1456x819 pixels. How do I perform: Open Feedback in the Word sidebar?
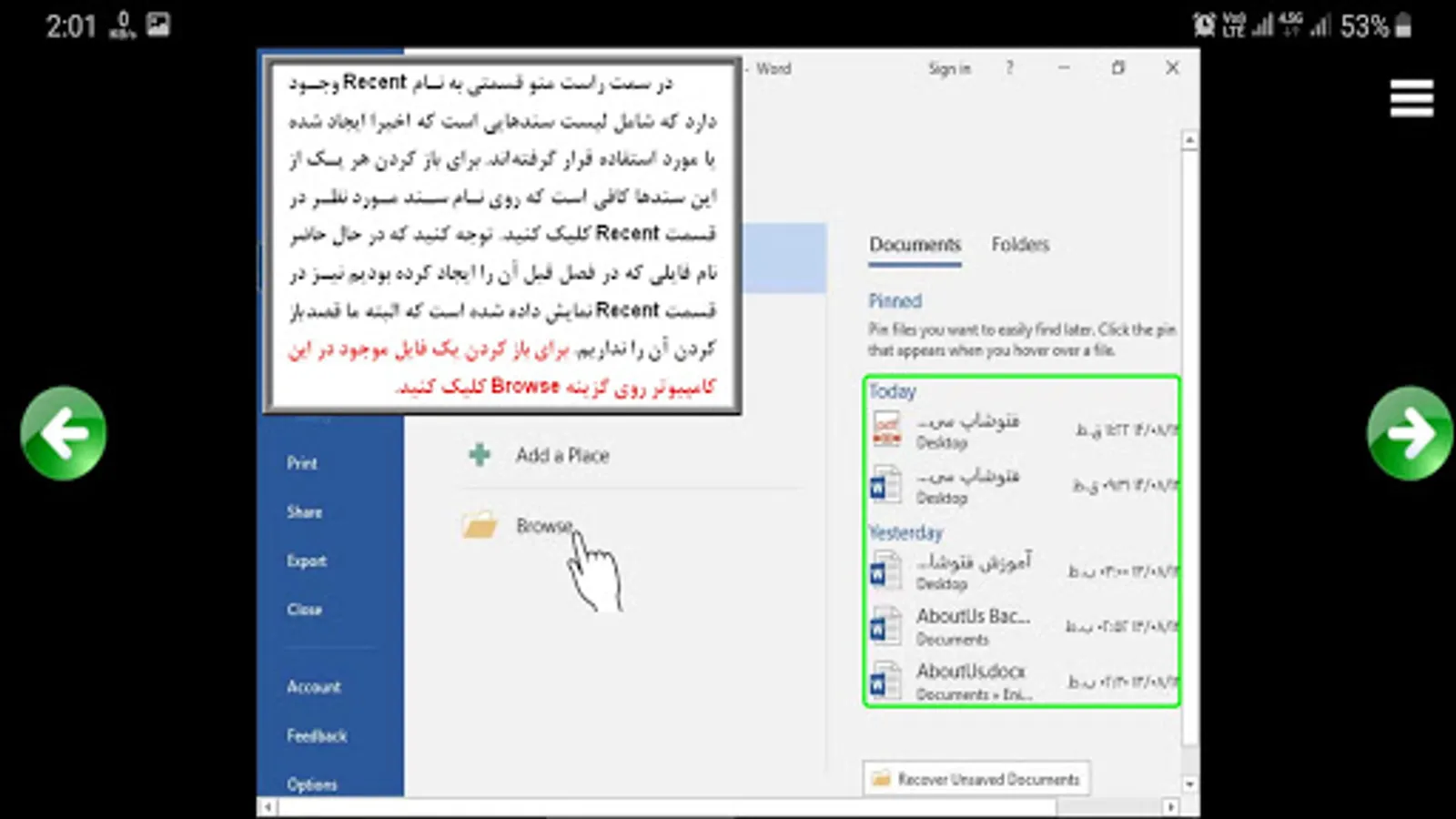tap(317, 735)
